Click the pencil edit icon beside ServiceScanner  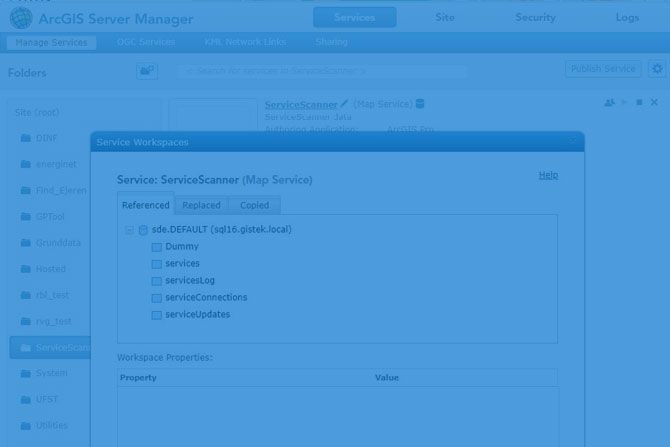(344, 103)
